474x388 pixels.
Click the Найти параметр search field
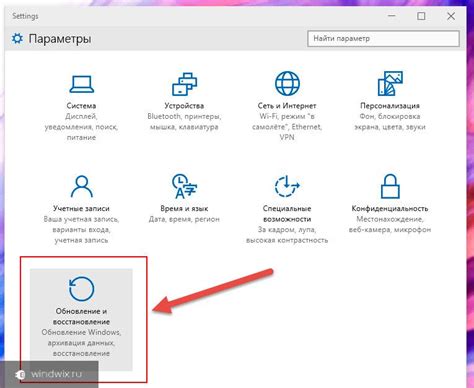pyautogui.click(x=383, y=39)
